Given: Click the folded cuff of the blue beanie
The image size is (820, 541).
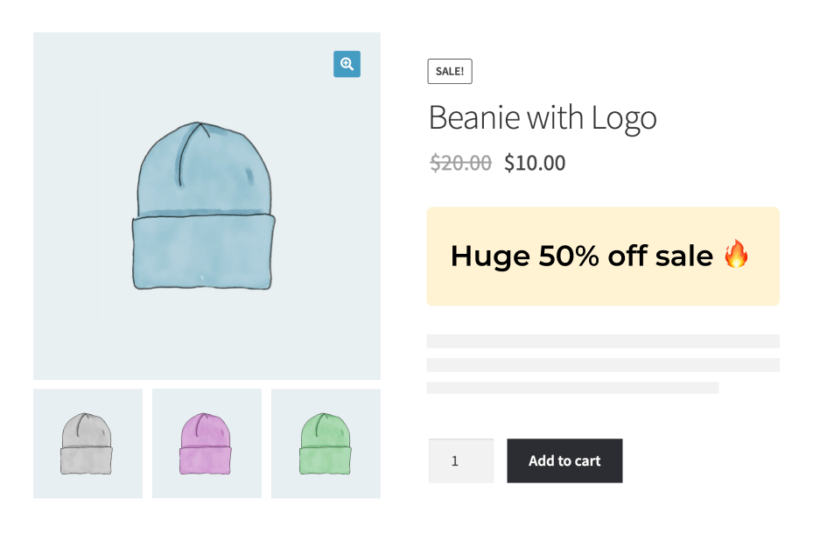Looking at the screenshot, I should click(202, 253).
